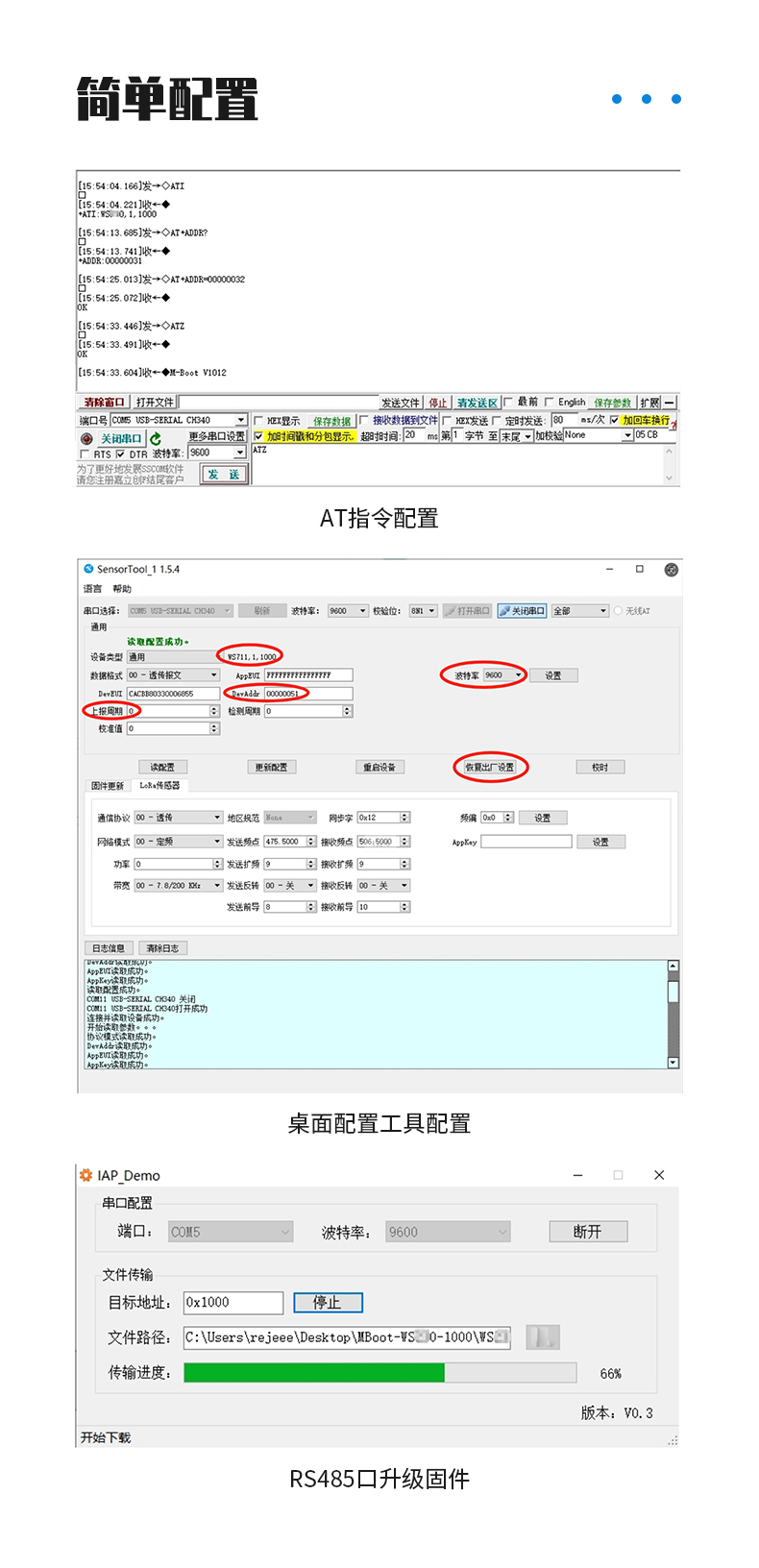The width and height of the screenshot is (759, 1568).
Task: Toggle the HEX显示 checkbox
Action: pos(258,421)
